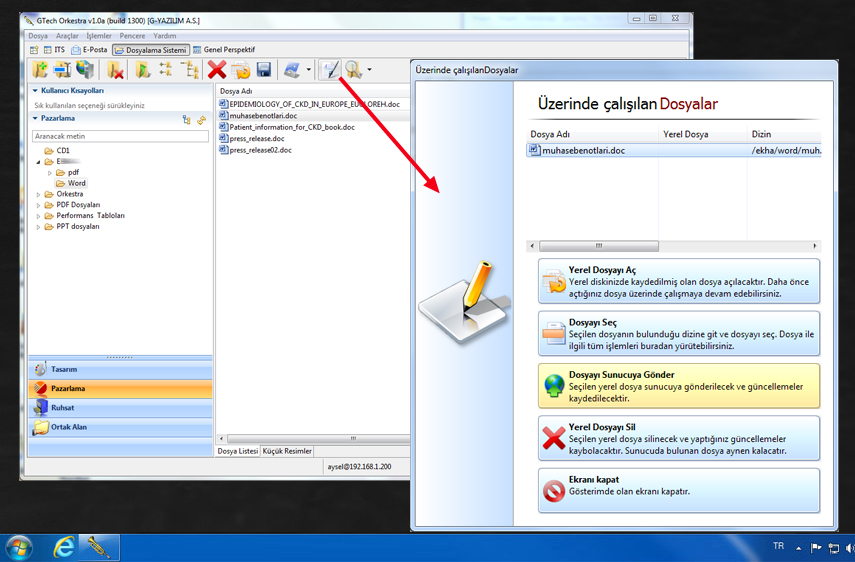Click the folder with red X icon

click(x=116, y=70)
